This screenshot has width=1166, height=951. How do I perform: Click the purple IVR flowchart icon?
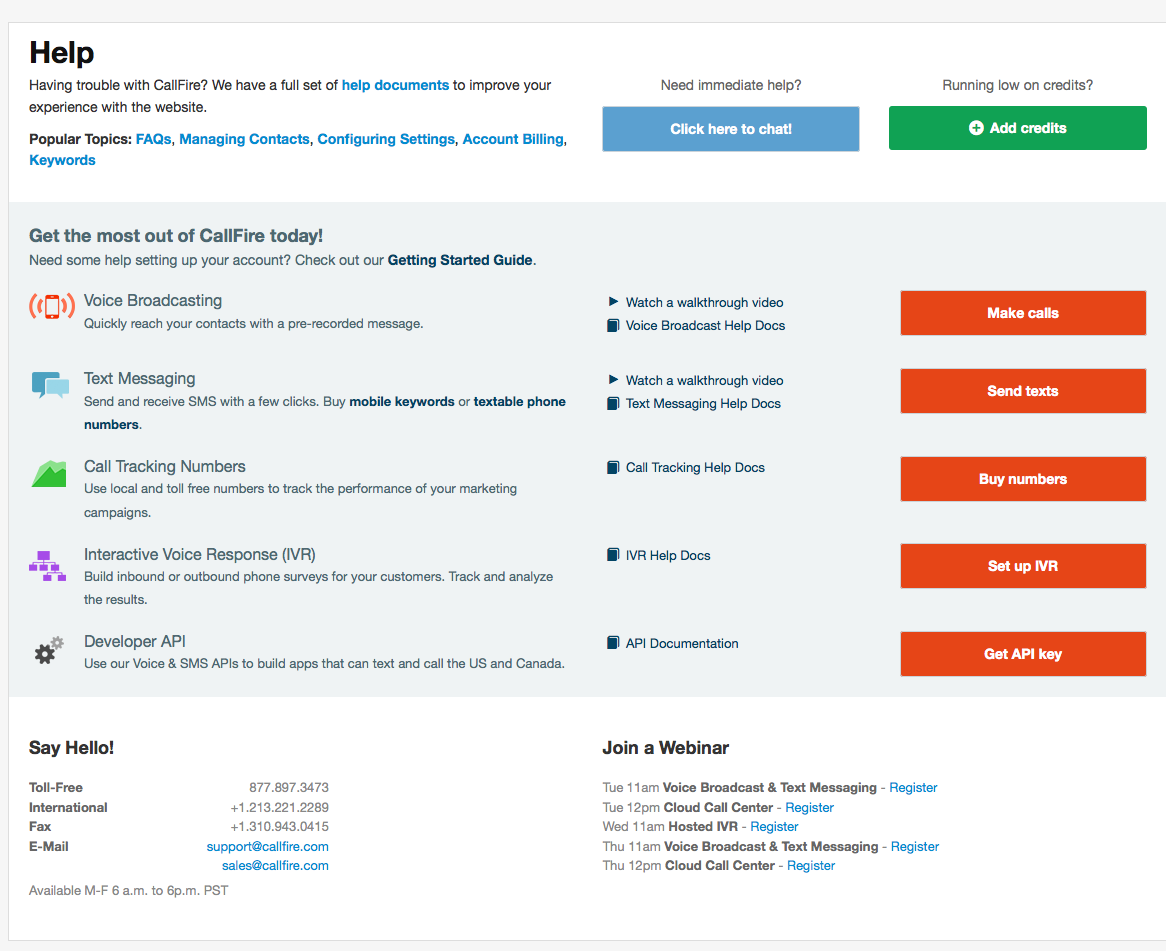47,566
